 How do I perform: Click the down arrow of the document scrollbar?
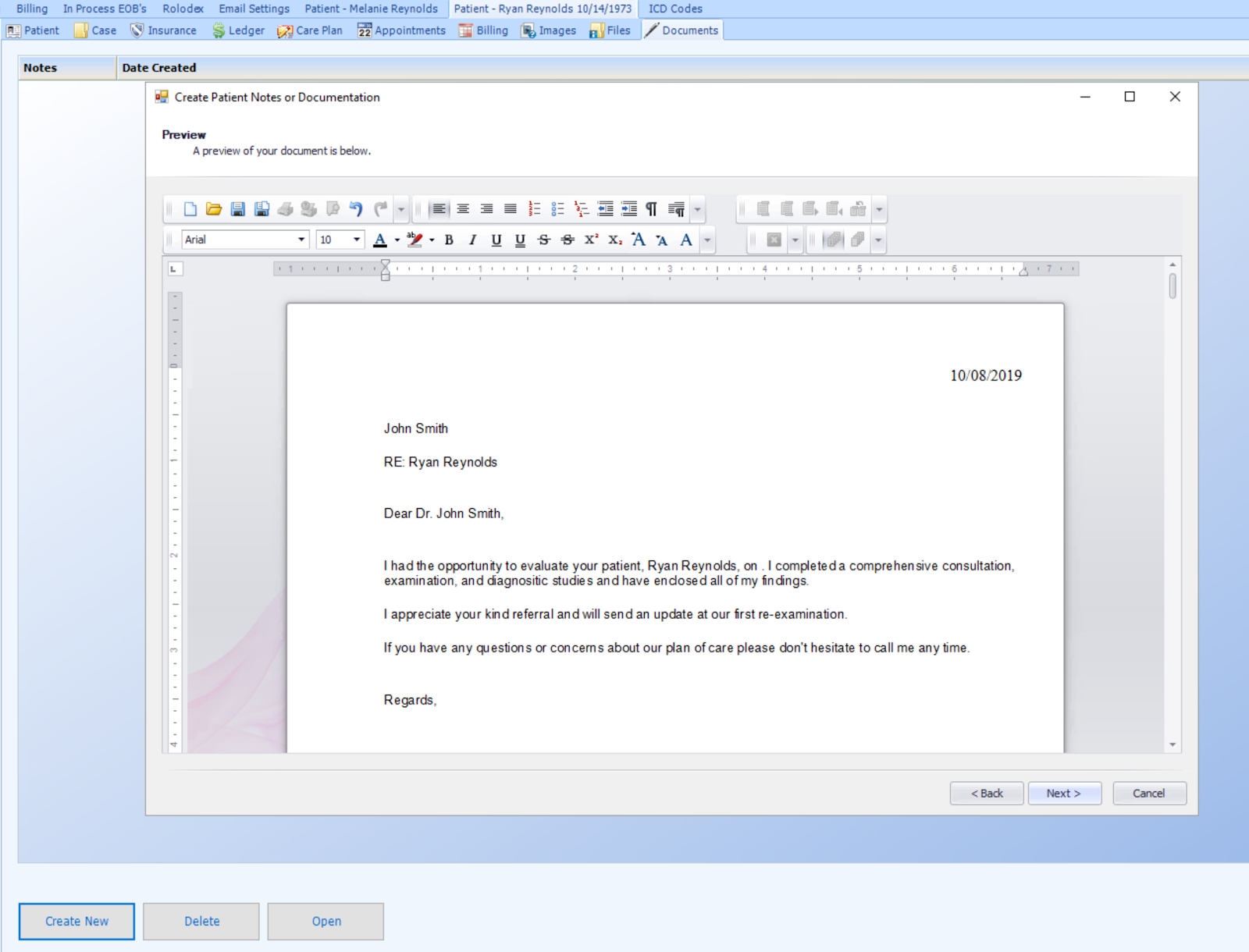[1172, 744]
